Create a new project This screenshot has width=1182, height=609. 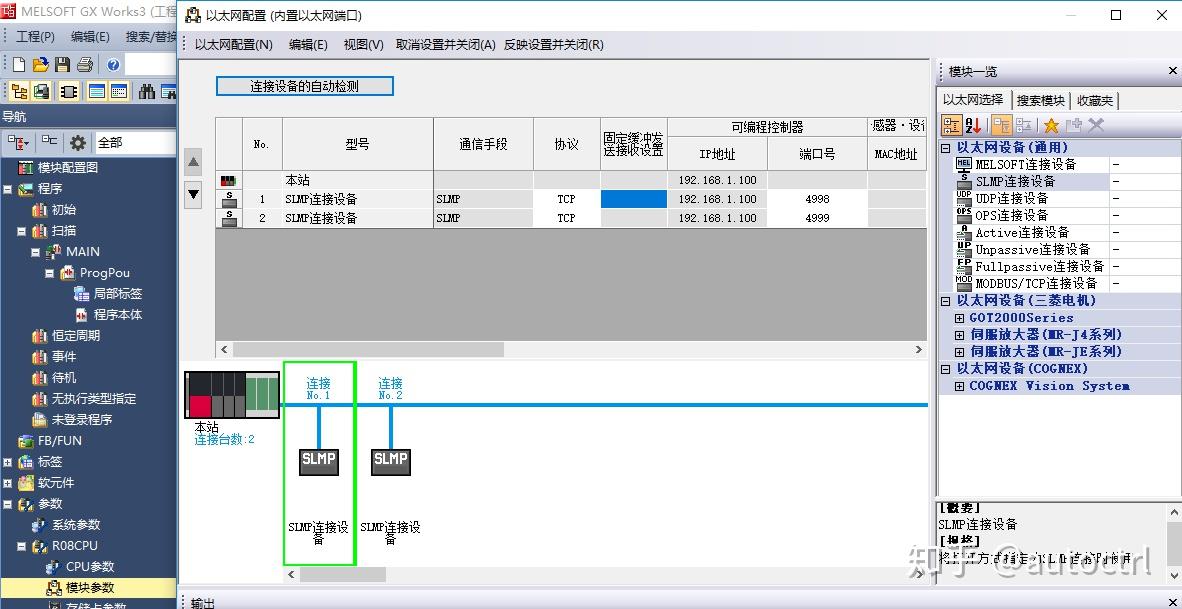click(x=18, y=64)
